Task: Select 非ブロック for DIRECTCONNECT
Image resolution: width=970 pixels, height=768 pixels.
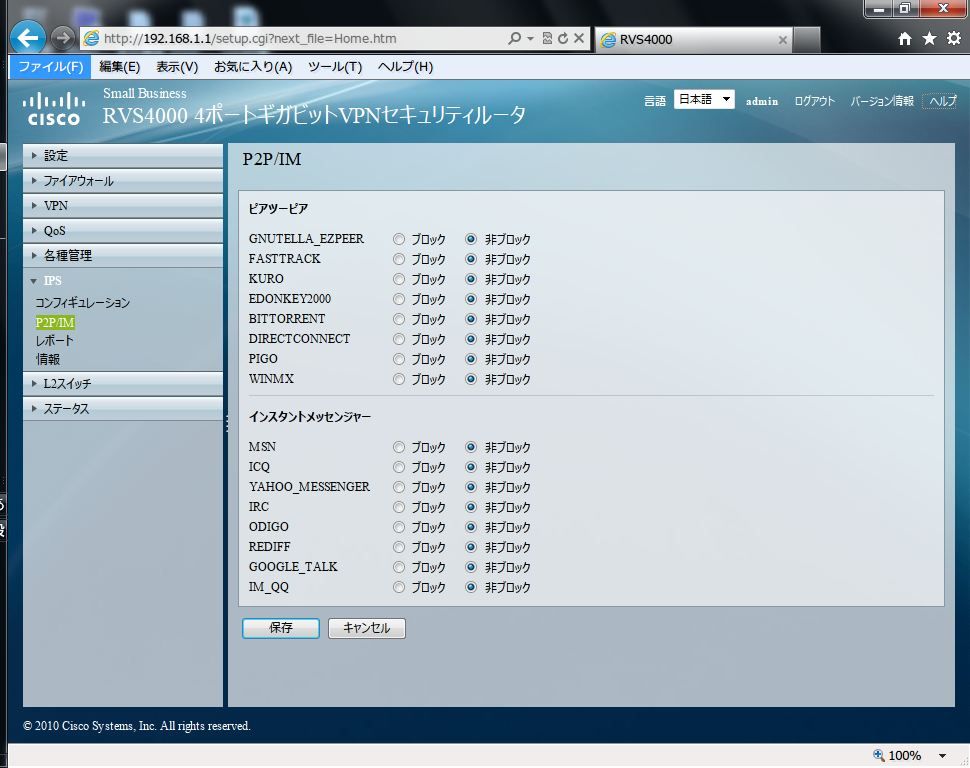Action: 471,339
